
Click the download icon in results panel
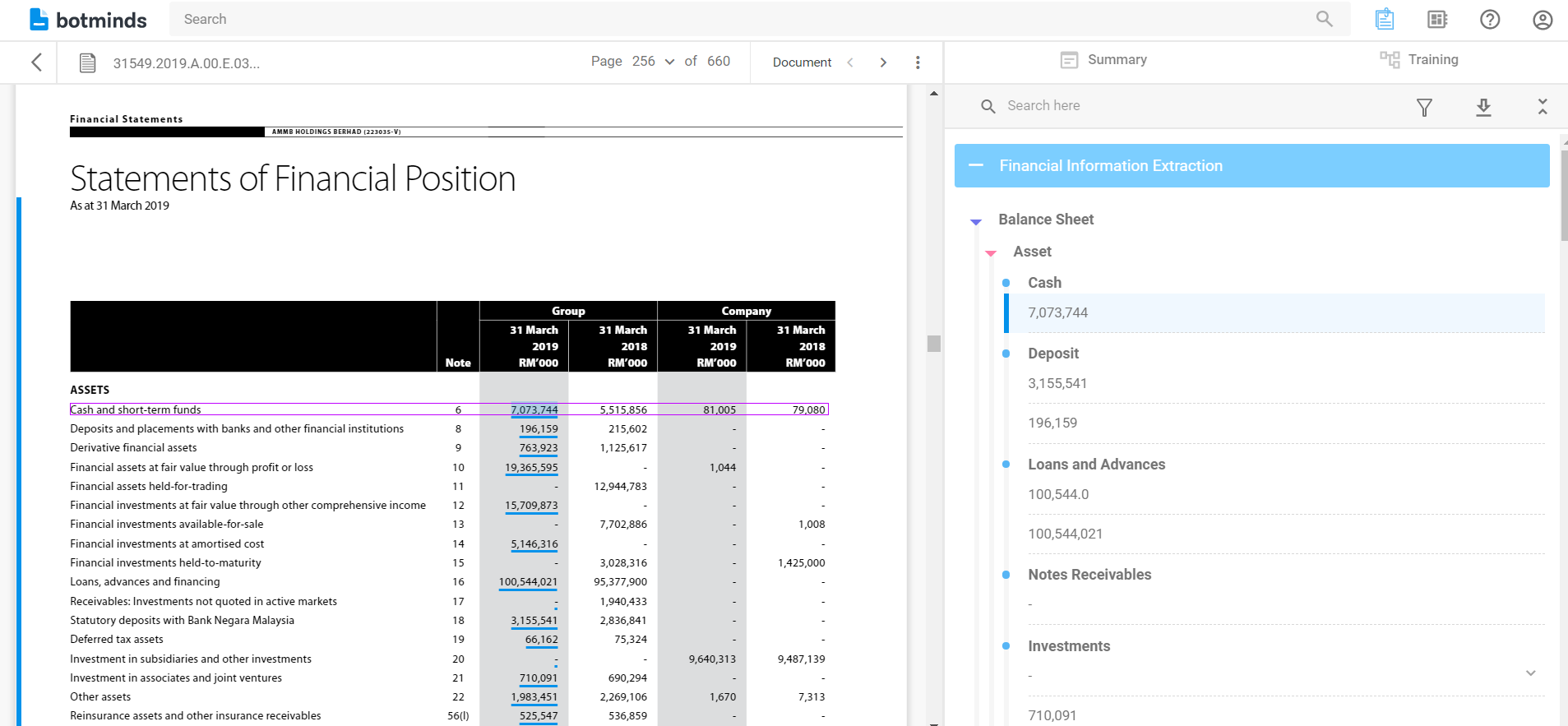pyautogui.click(x=1483, y=107)
